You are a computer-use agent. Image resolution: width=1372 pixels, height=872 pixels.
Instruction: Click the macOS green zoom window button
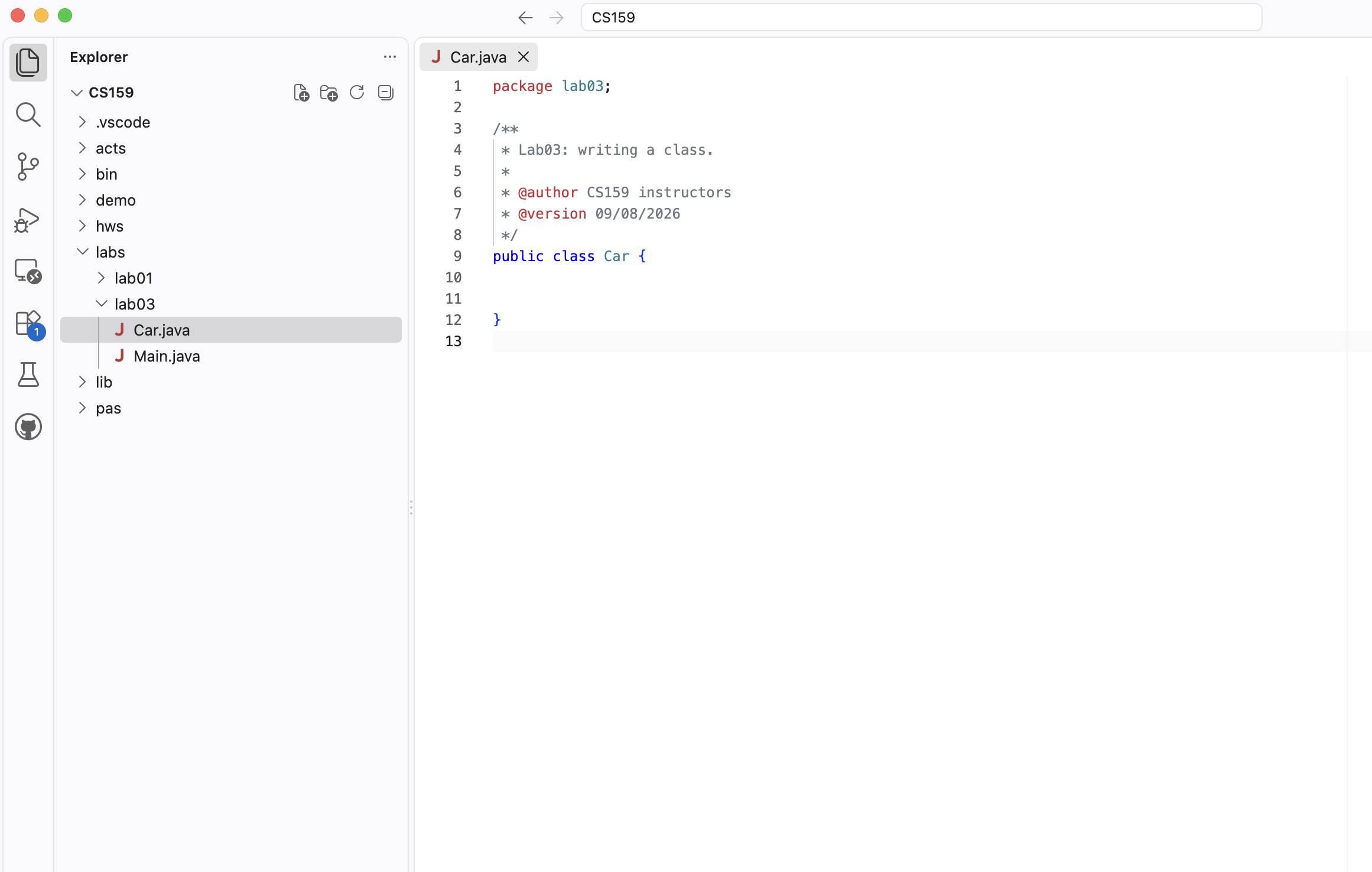(65, 15)
